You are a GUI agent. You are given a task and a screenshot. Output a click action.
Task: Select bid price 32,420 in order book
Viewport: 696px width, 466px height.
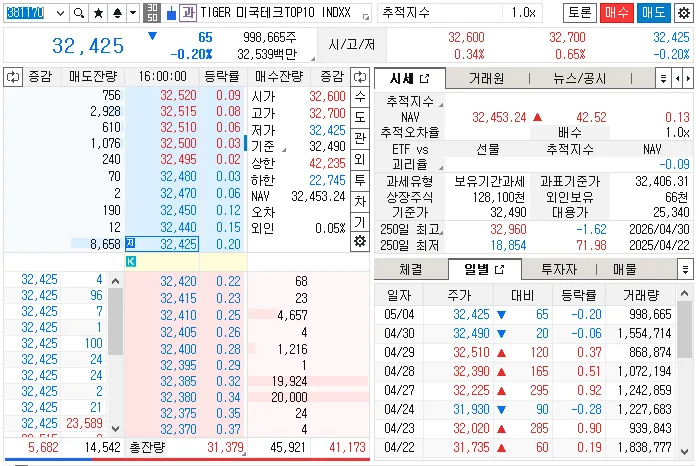pos(178,281)
